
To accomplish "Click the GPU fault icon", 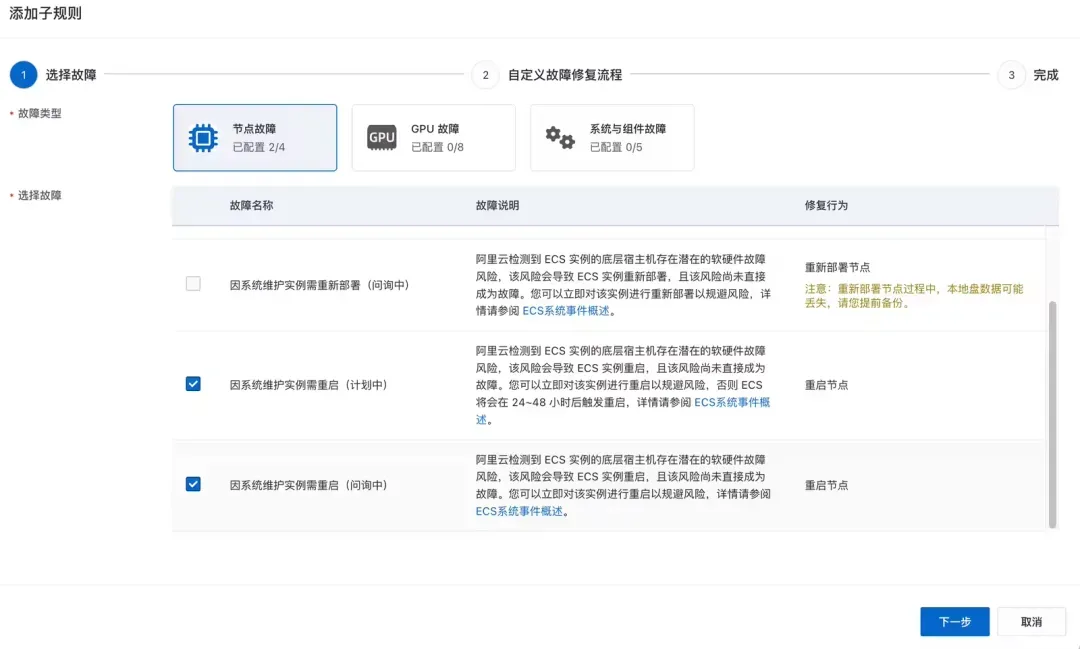I will point(382,137).
